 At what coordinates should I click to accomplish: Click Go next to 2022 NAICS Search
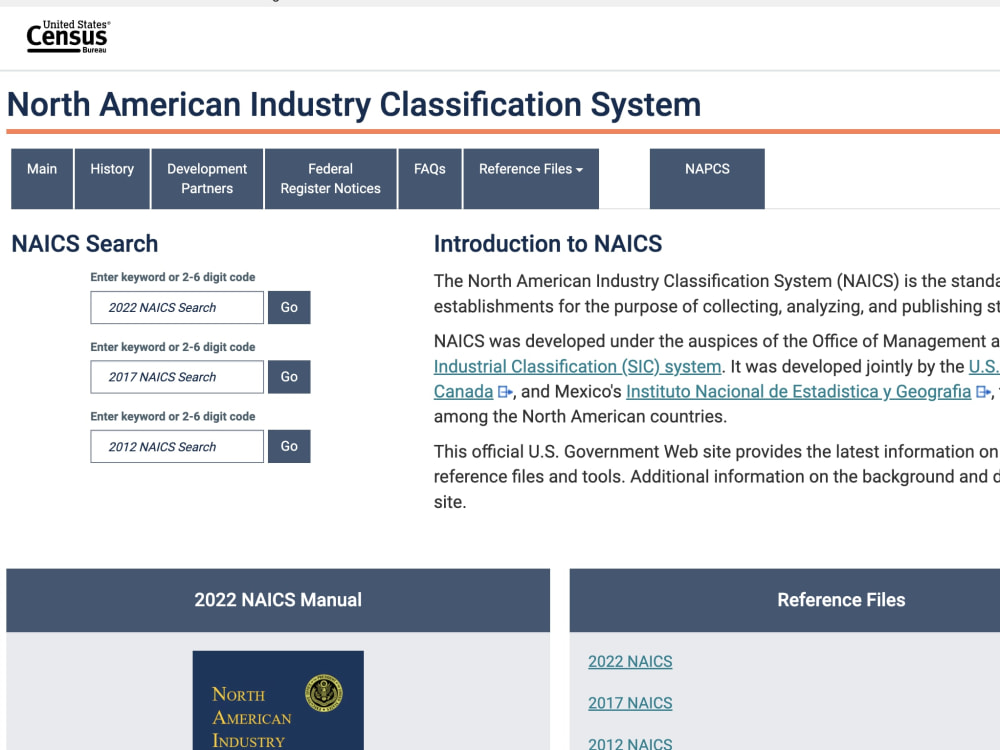(289, 307)
